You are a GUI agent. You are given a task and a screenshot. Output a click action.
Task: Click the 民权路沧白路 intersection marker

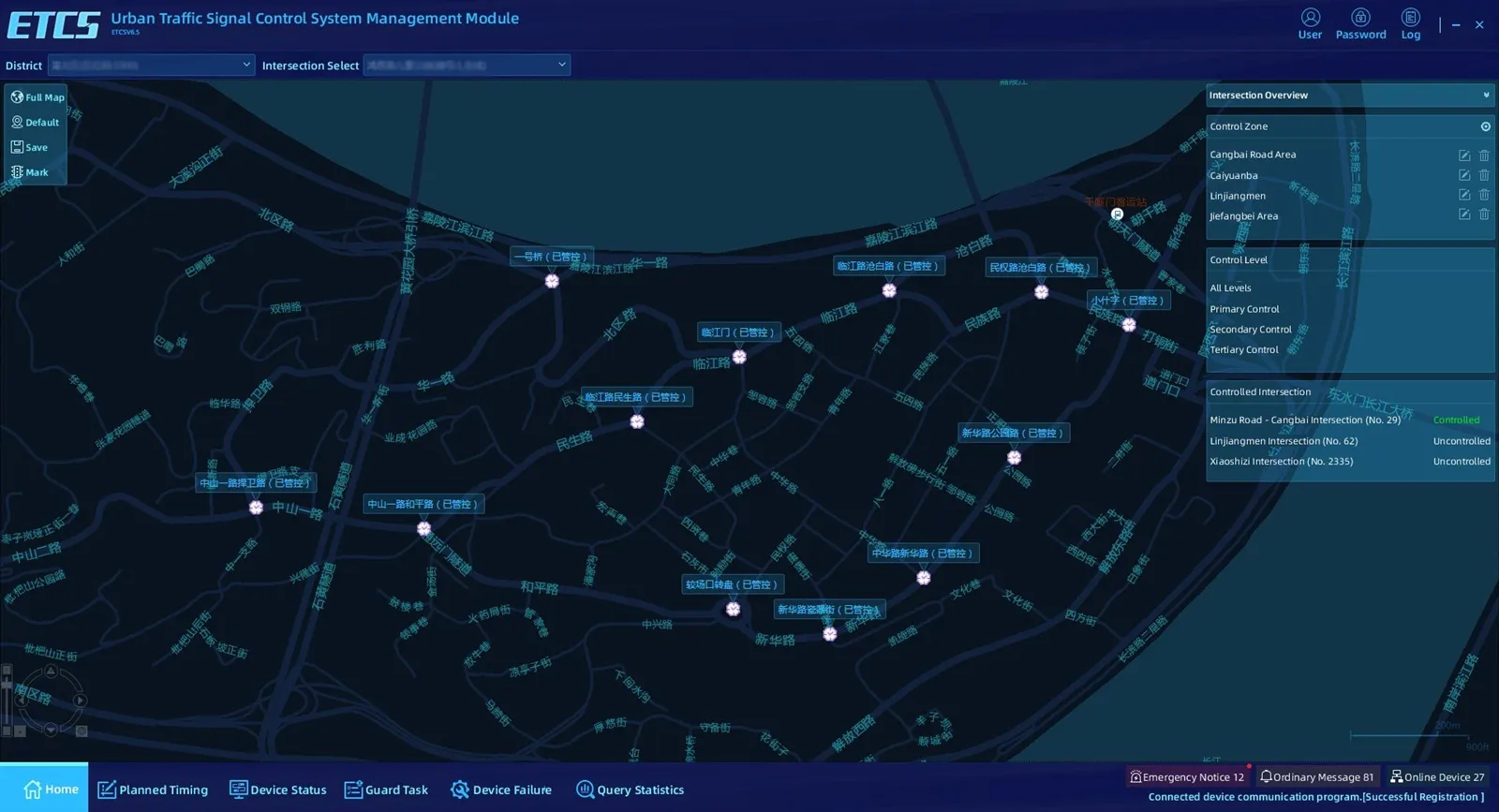(1041, 292)
